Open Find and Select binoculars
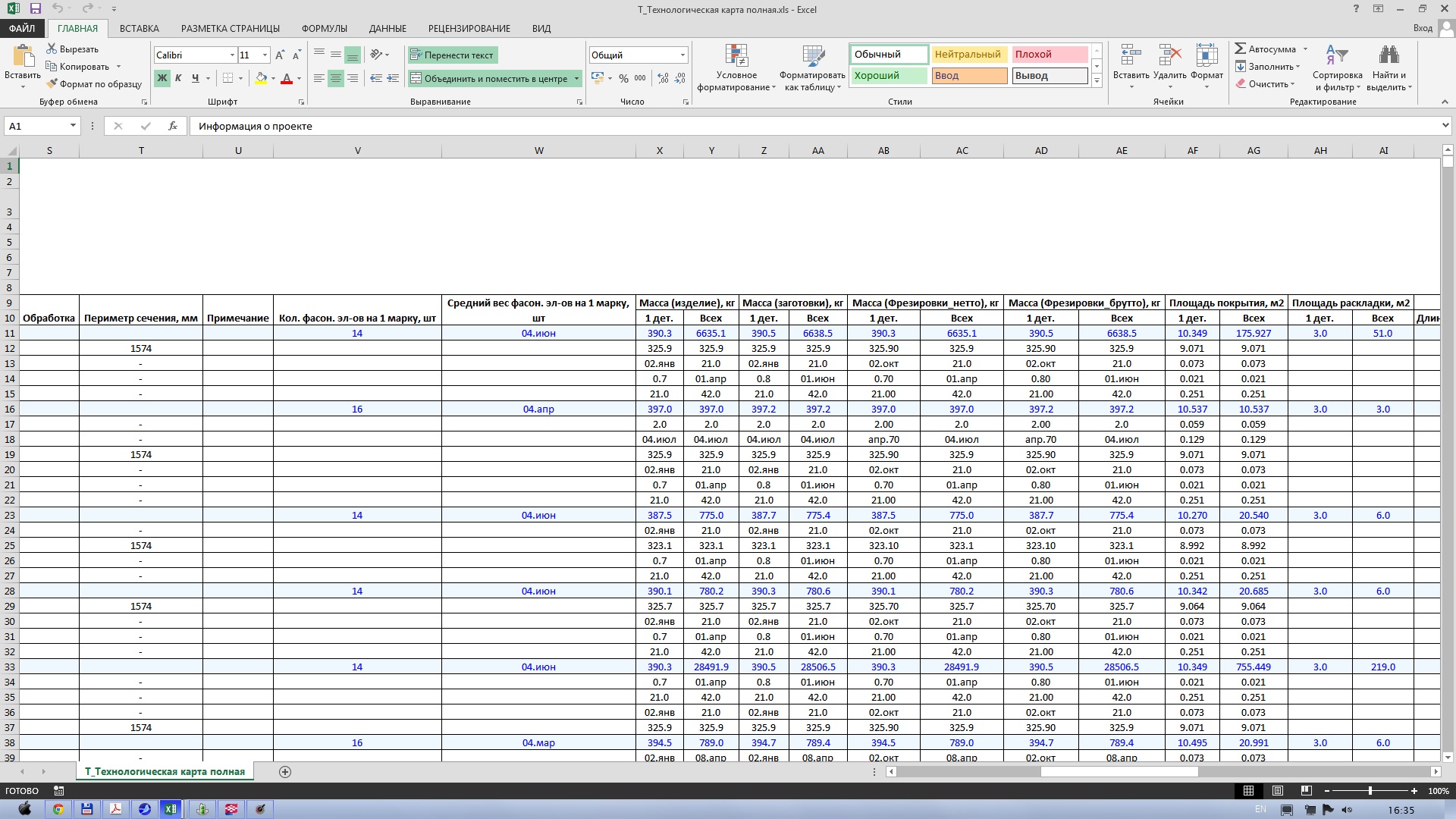 click(x=1389, y=57)
